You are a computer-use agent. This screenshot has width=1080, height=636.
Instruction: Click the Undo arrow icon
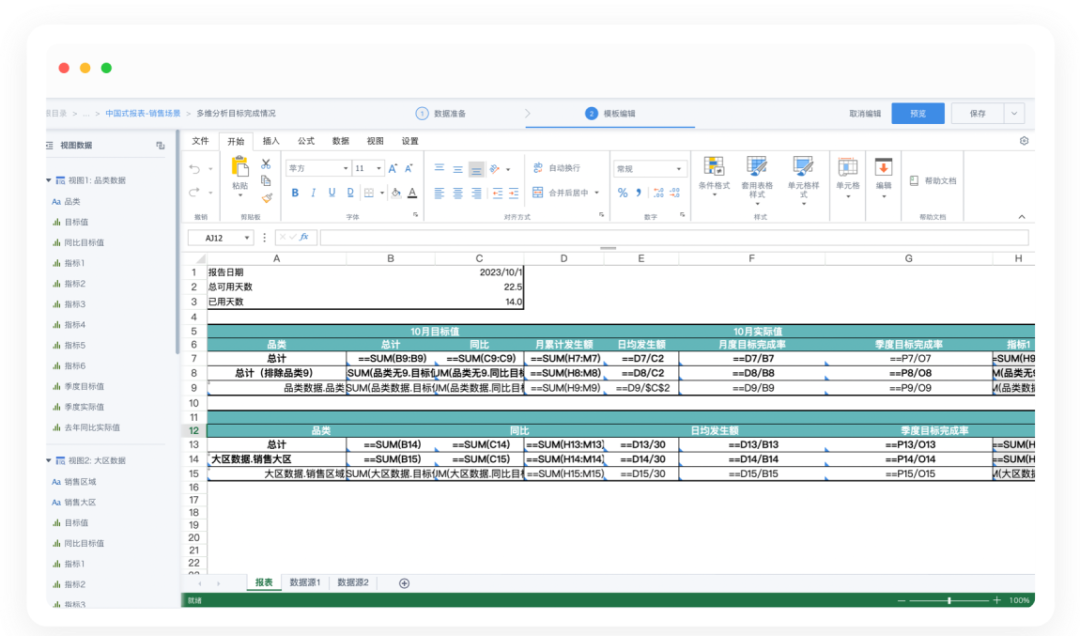click(x=194, y=169)
